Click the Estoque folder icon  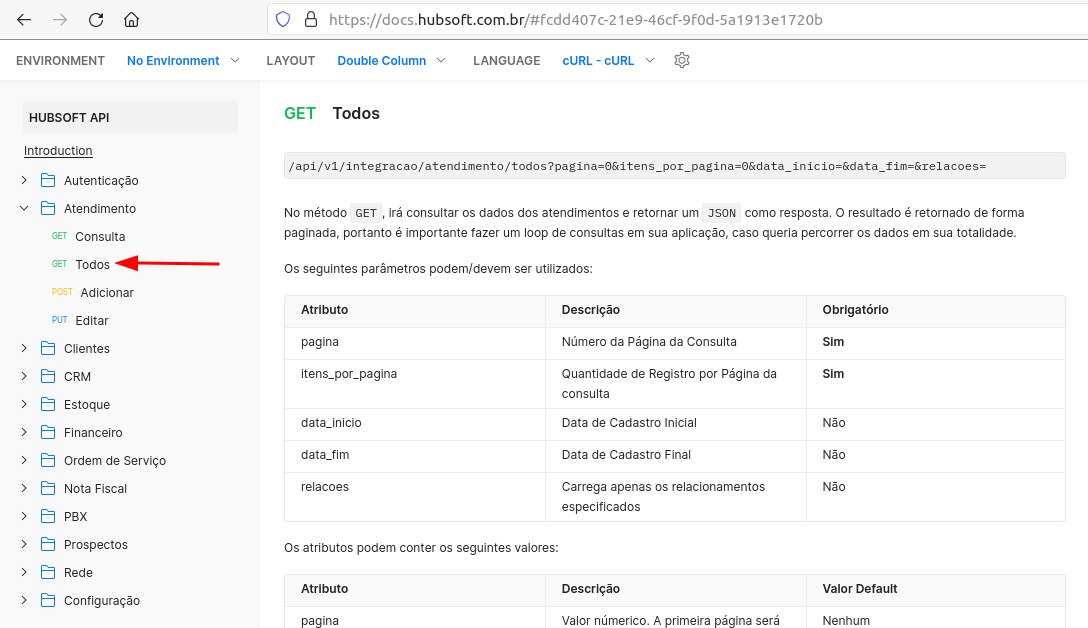pos(48,405)
